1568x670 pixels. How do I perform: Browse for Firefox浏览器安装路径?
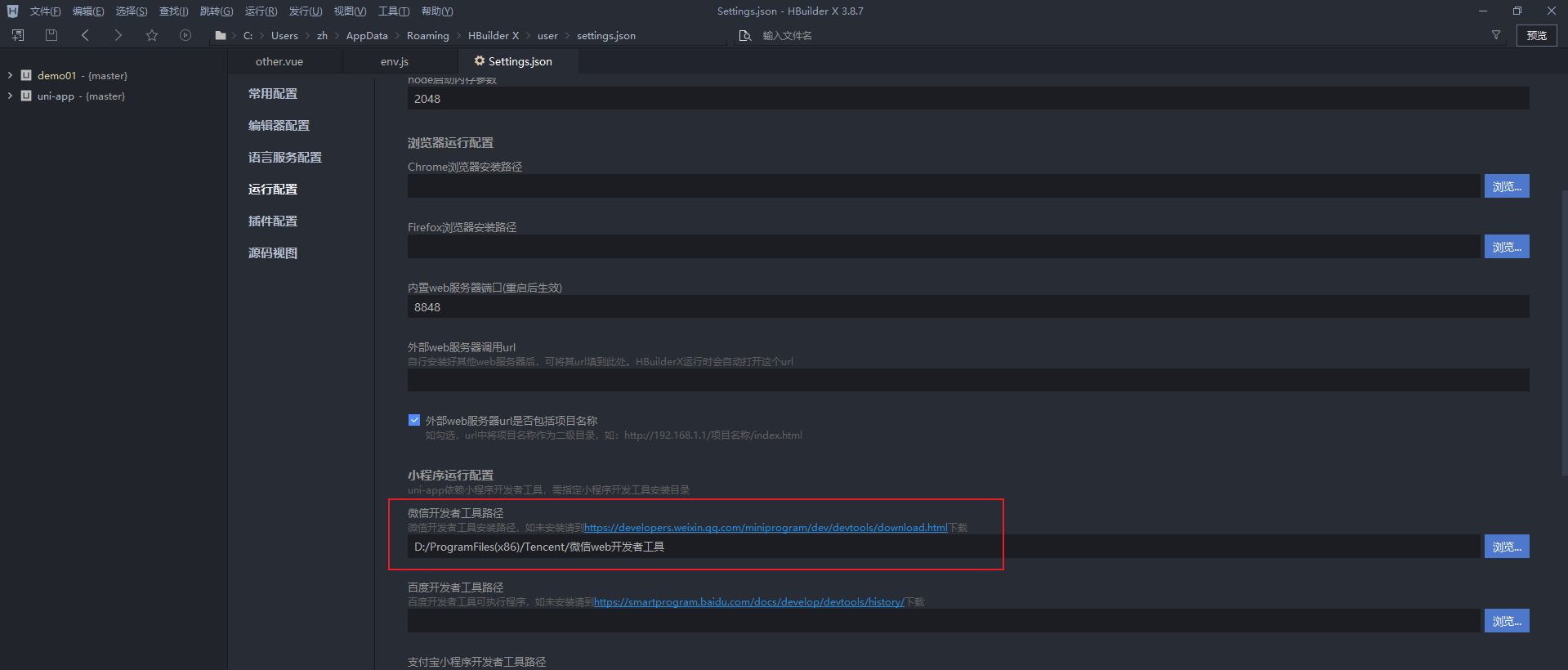1507,247
